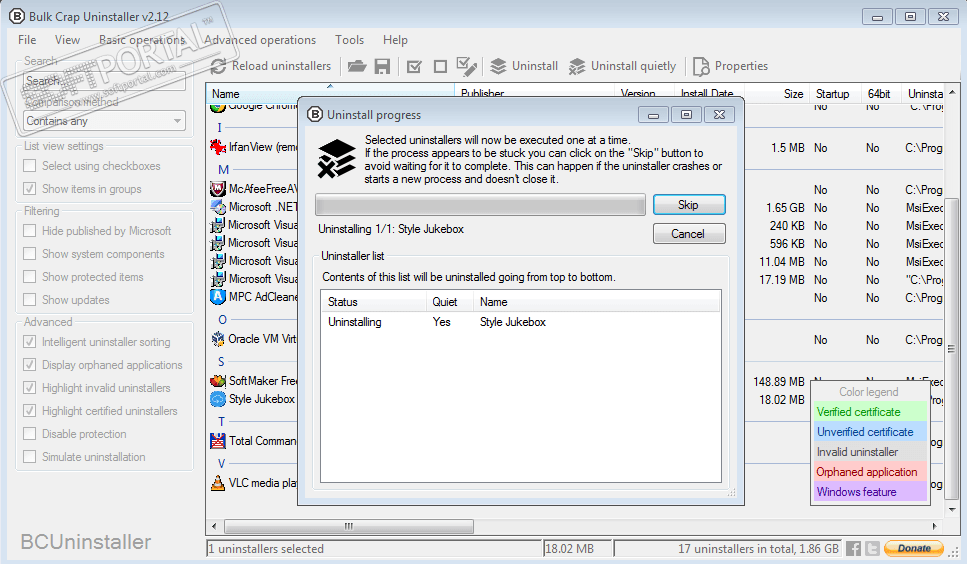Image resolution: width=967 pixels, height=564 pixels.
Task: Enable Disable protection checkbox
Action: click(29, 434)
